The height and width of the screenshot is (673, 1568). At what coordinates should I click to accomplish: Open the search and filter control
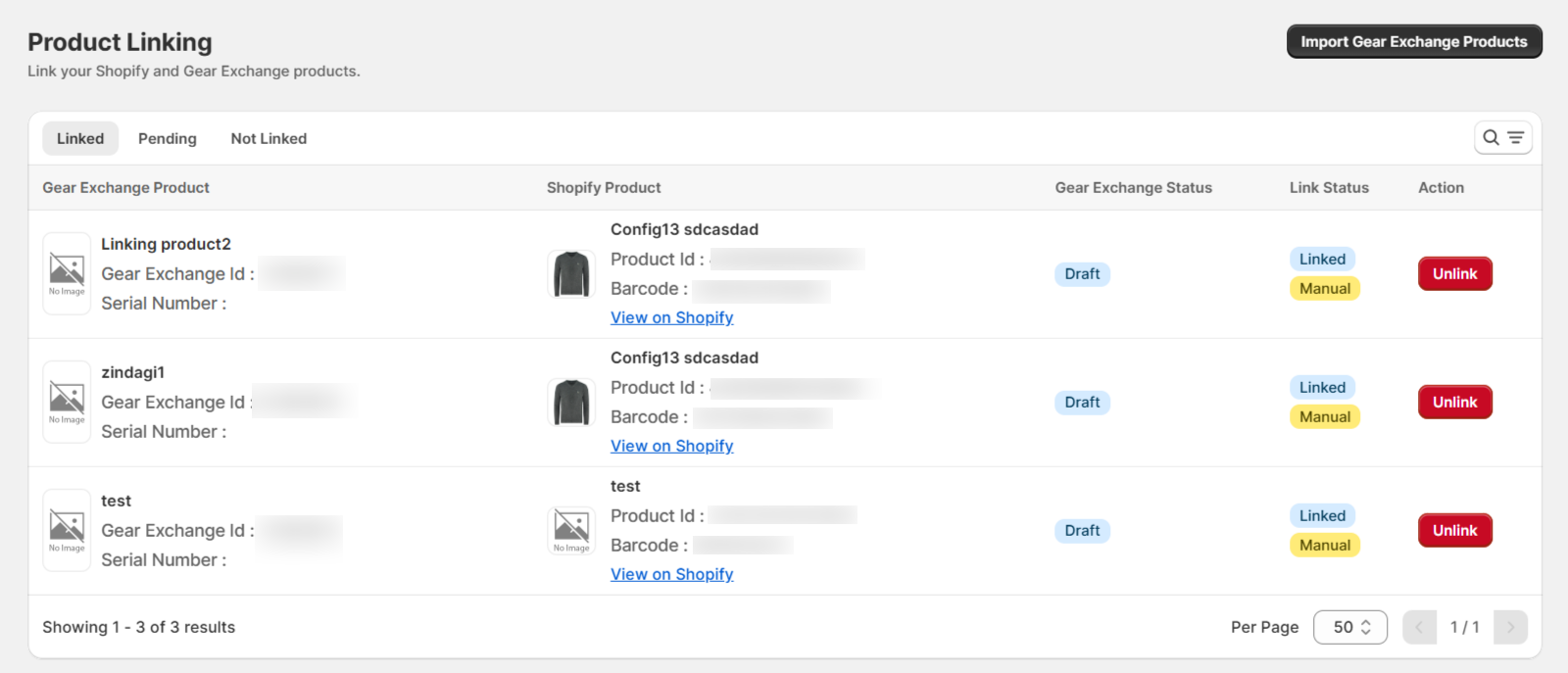(x=1503, y=138)
